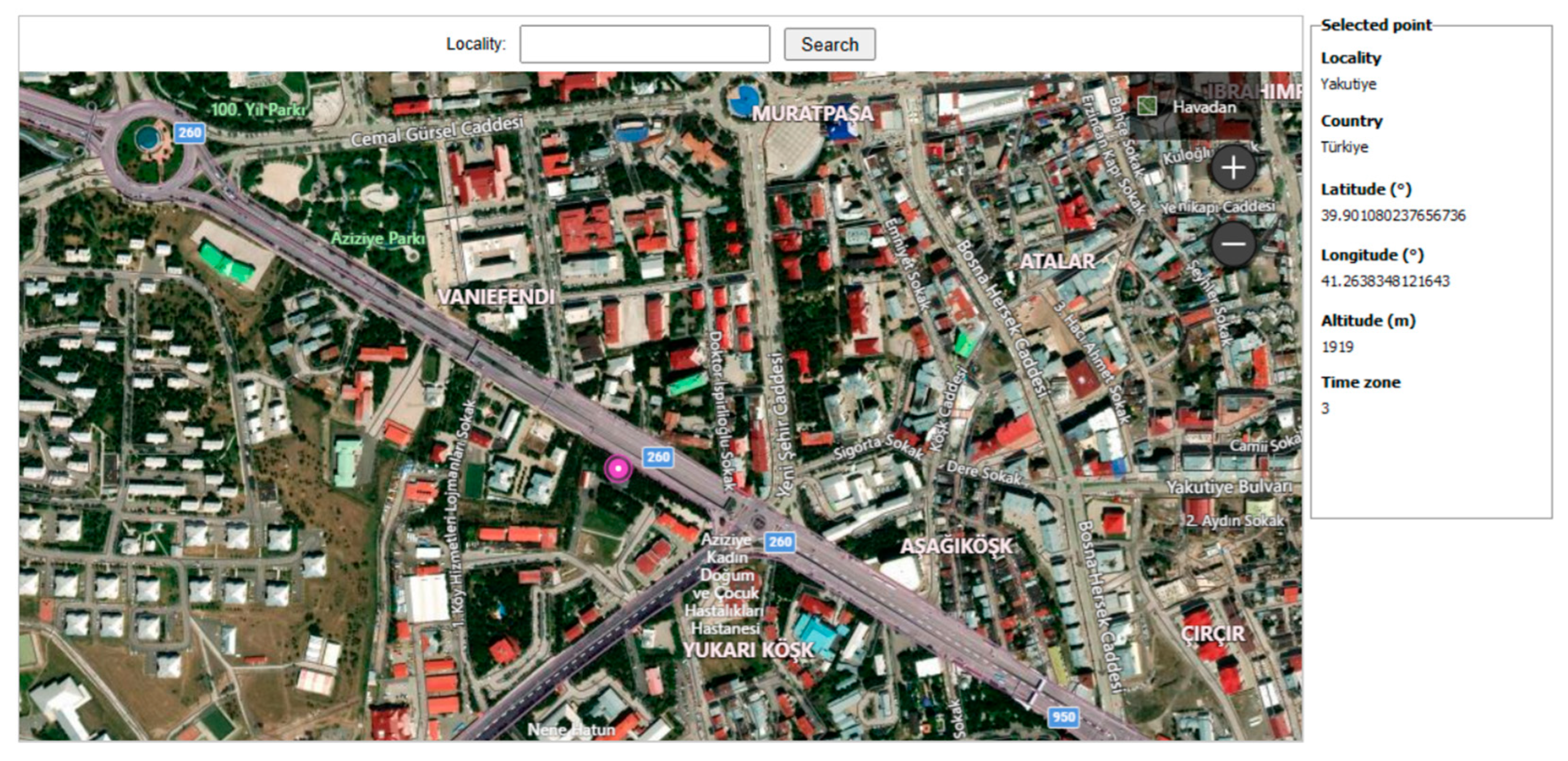Zoom in with the plus button
The height and width of the screenshot is (761, 1568).
1233,168
